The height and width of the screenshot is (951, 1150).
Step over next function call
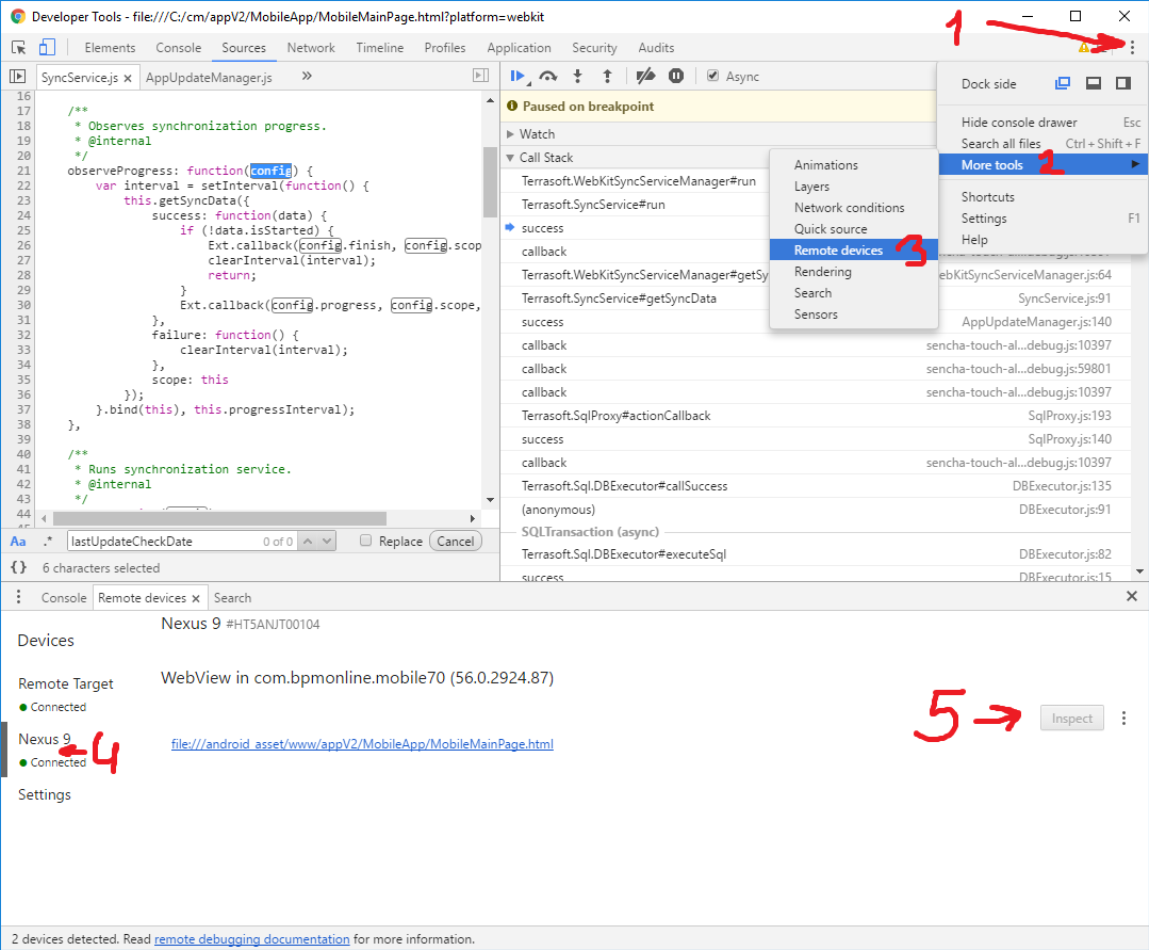(x=548, y=76)
